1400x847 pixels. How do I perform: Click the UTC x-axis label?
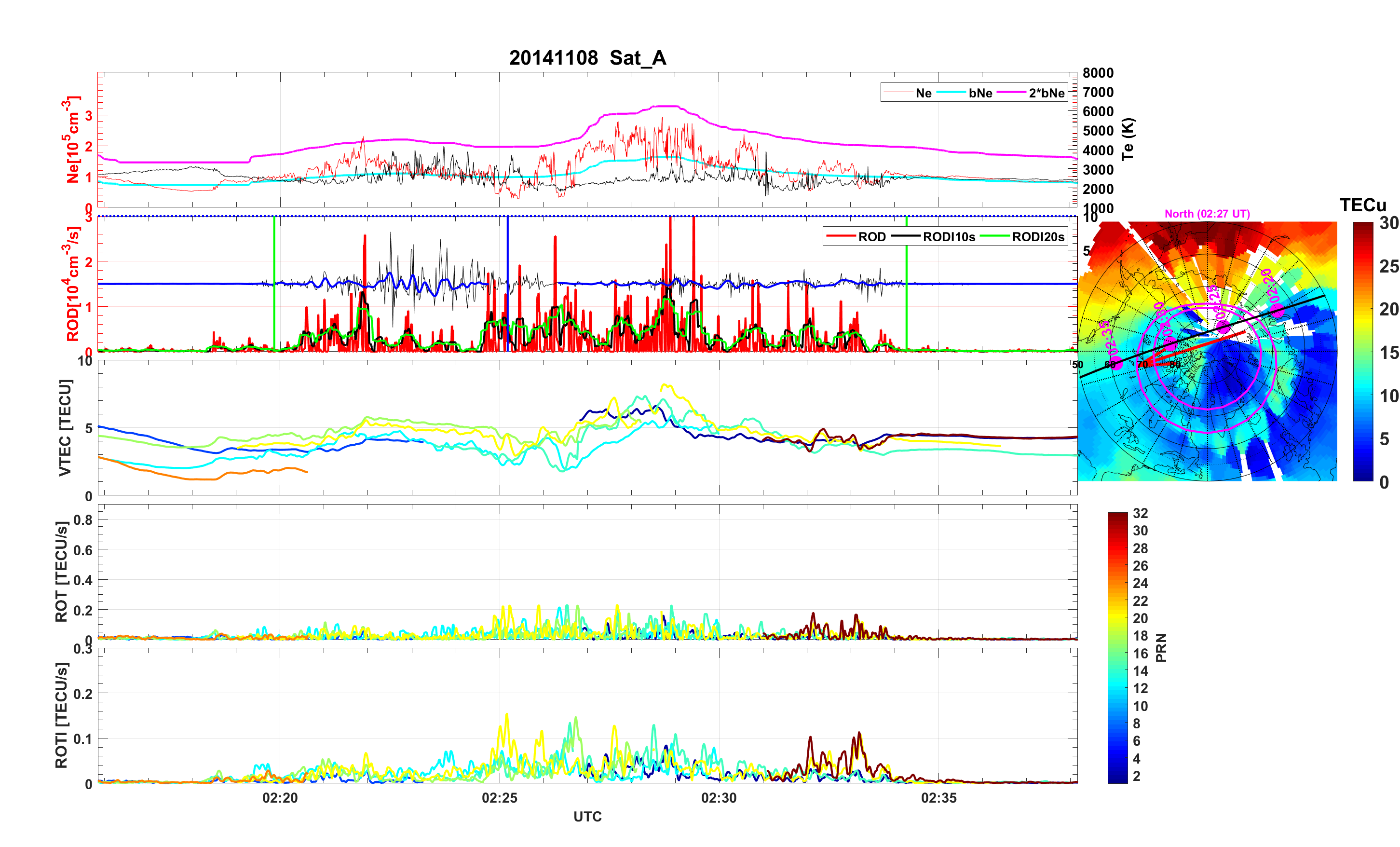[x=587, y=816]
